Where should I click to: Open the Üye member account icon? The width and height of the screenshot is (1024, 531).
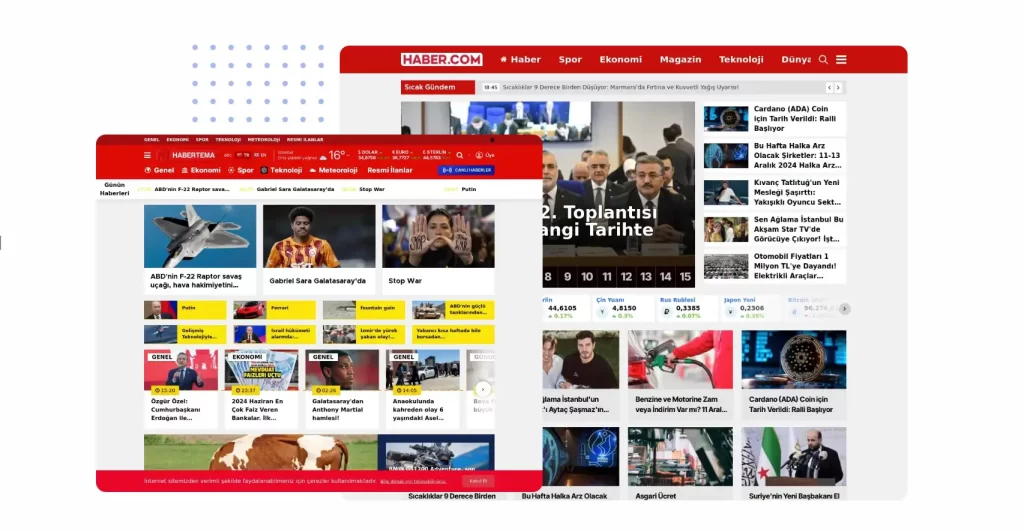pos(479,155)
